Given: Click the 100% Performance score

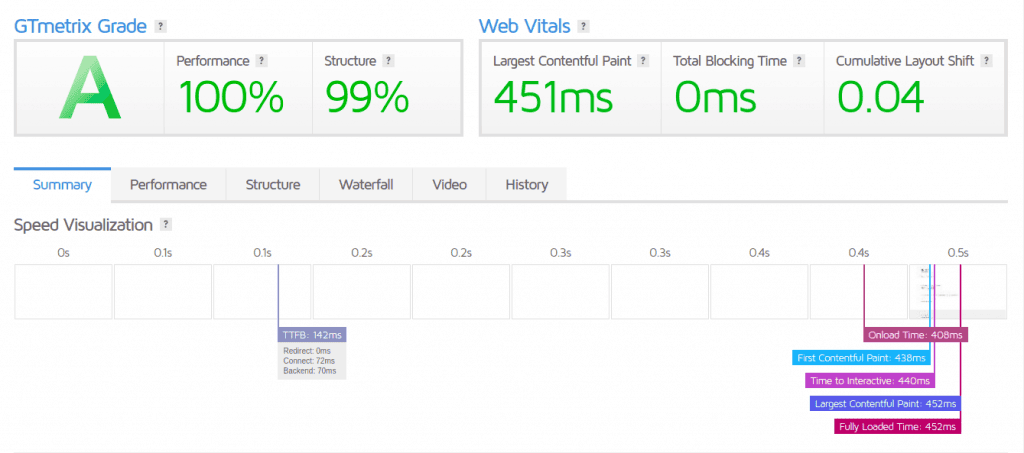Looking at the screenshot, I should pos(231,98).
